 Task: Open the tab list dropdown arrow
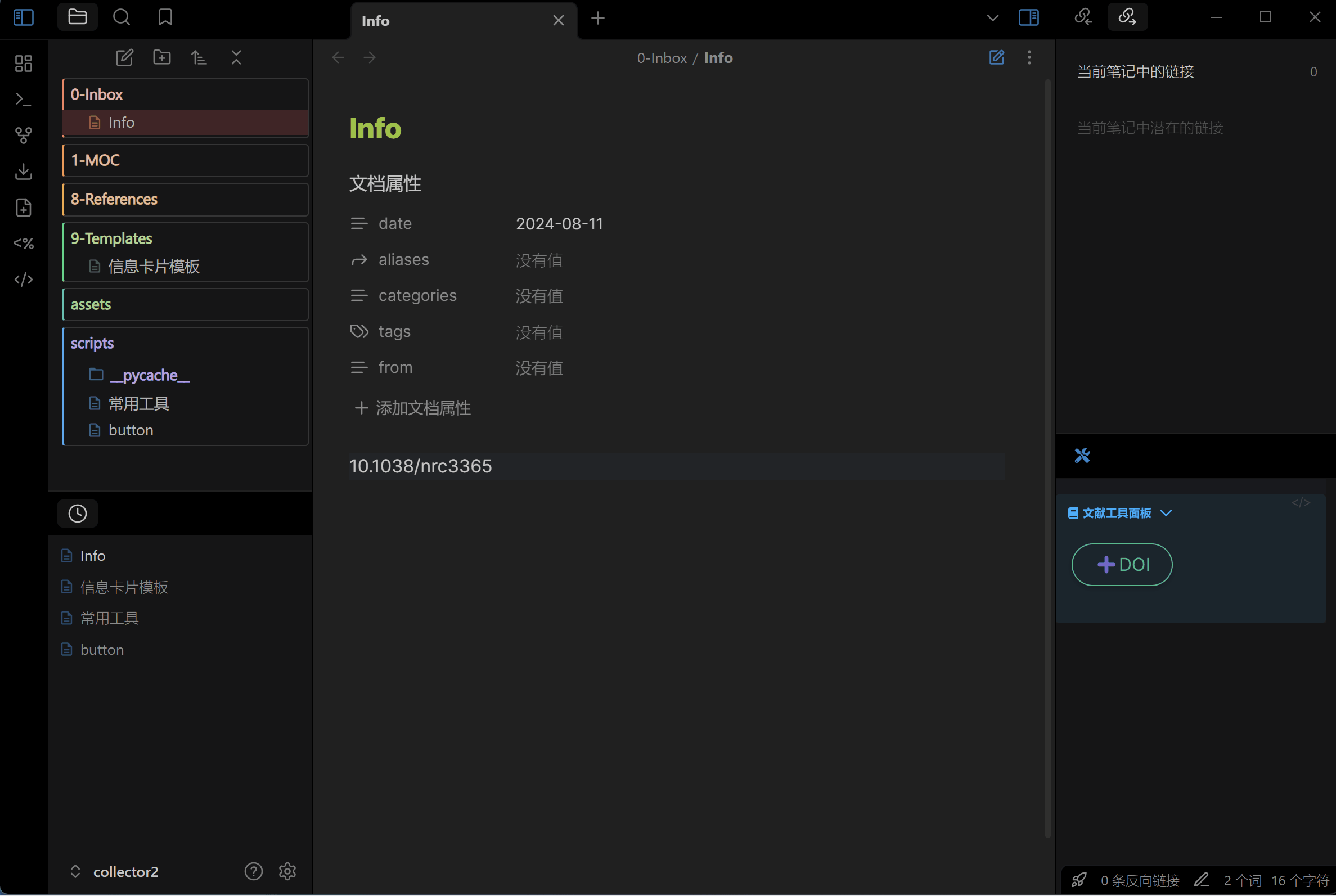coord(992,19)
